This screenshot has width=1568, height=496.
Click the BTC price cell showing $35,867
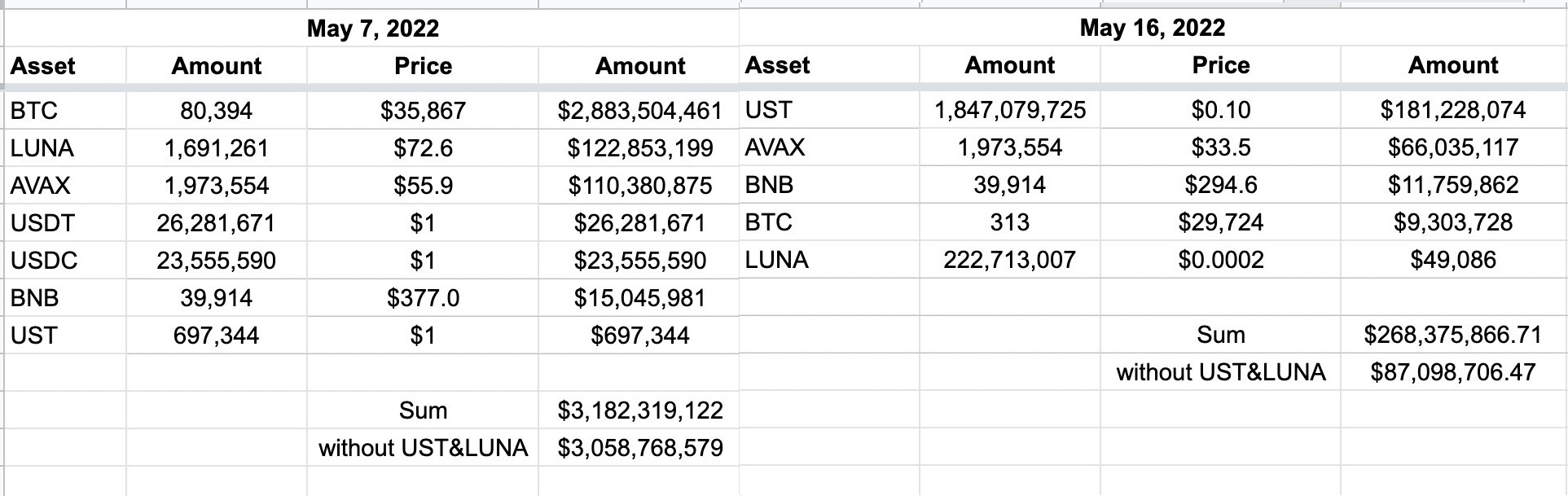tap(423, 111)
